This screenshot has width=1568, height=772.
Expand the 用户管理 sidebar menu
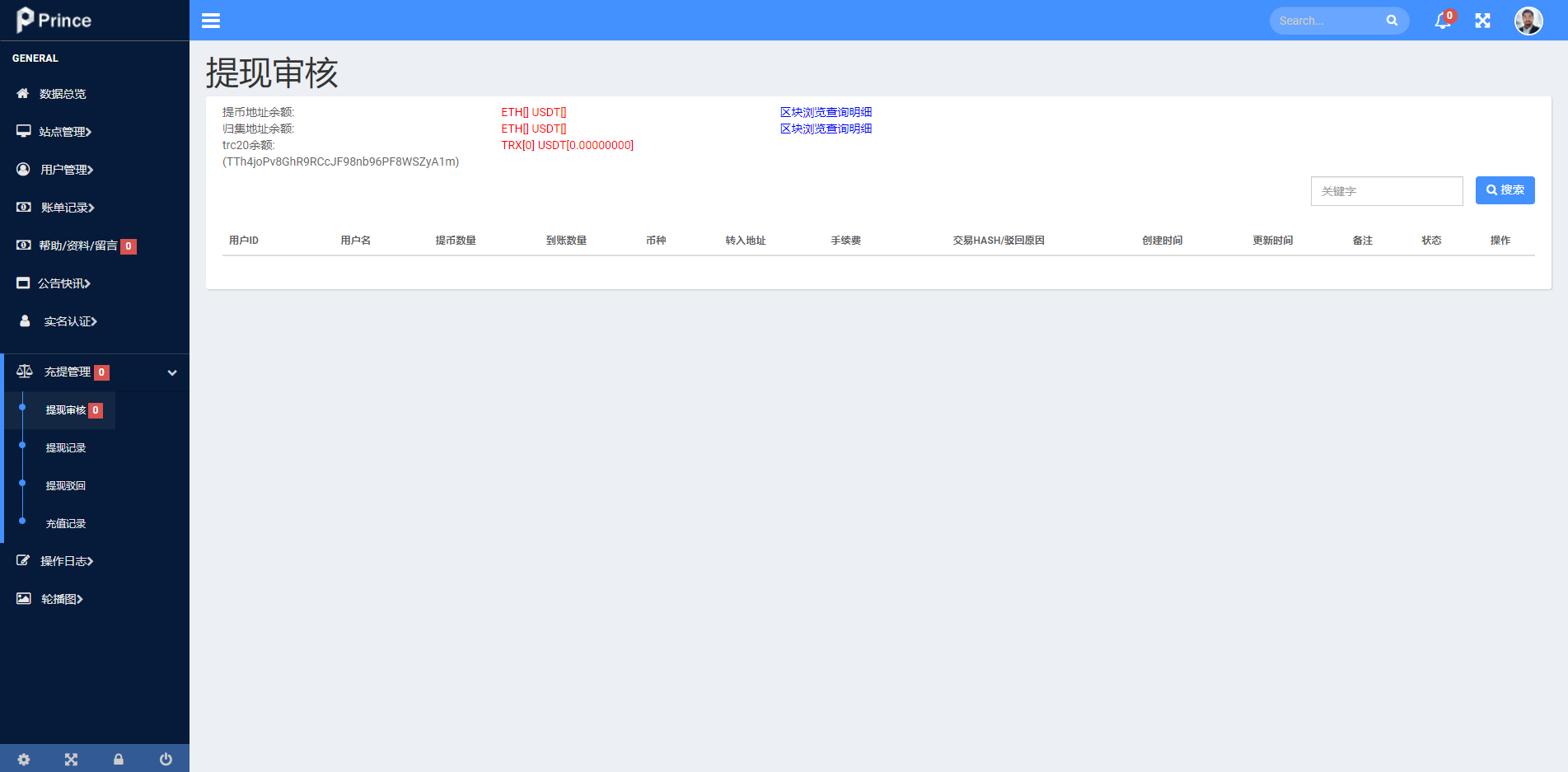(x=67, y=170)
